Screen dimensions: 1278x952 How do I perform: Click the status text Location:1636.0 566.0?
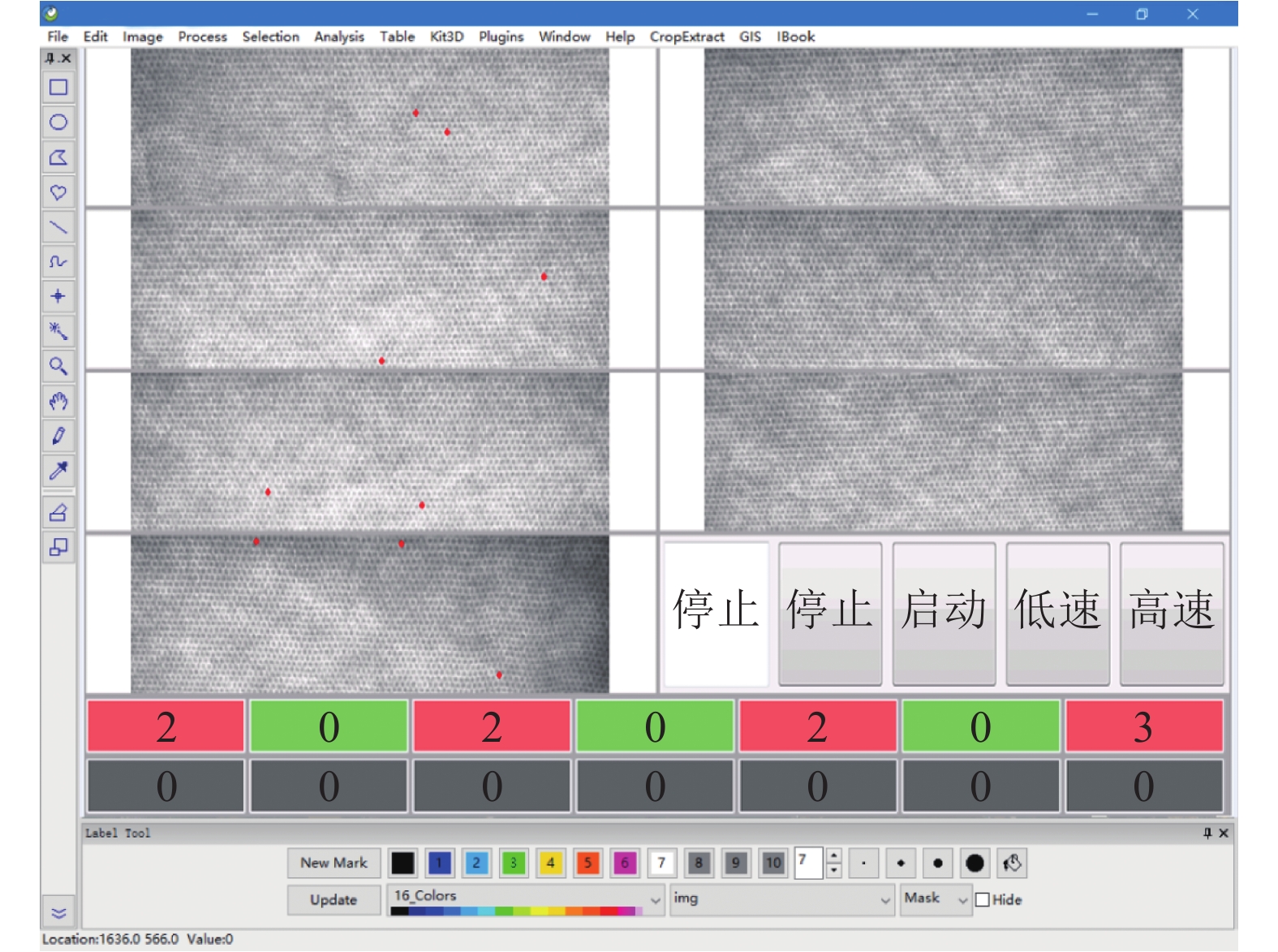click(110, 939)
